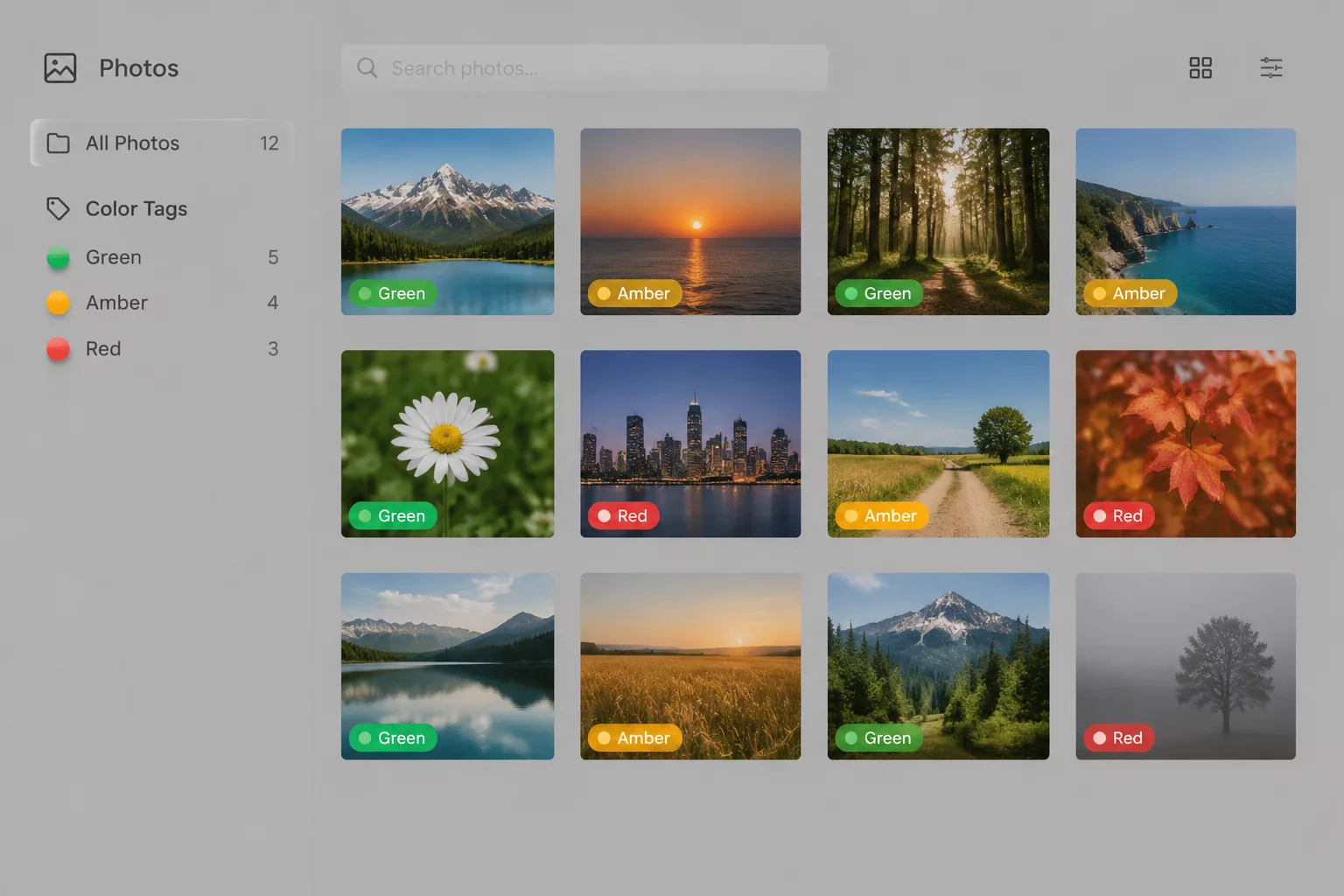The width and height of the screenshot is (1344, 896).
Task: Click the Red tag on maple leaves photo
Action: click(1119, 516)
